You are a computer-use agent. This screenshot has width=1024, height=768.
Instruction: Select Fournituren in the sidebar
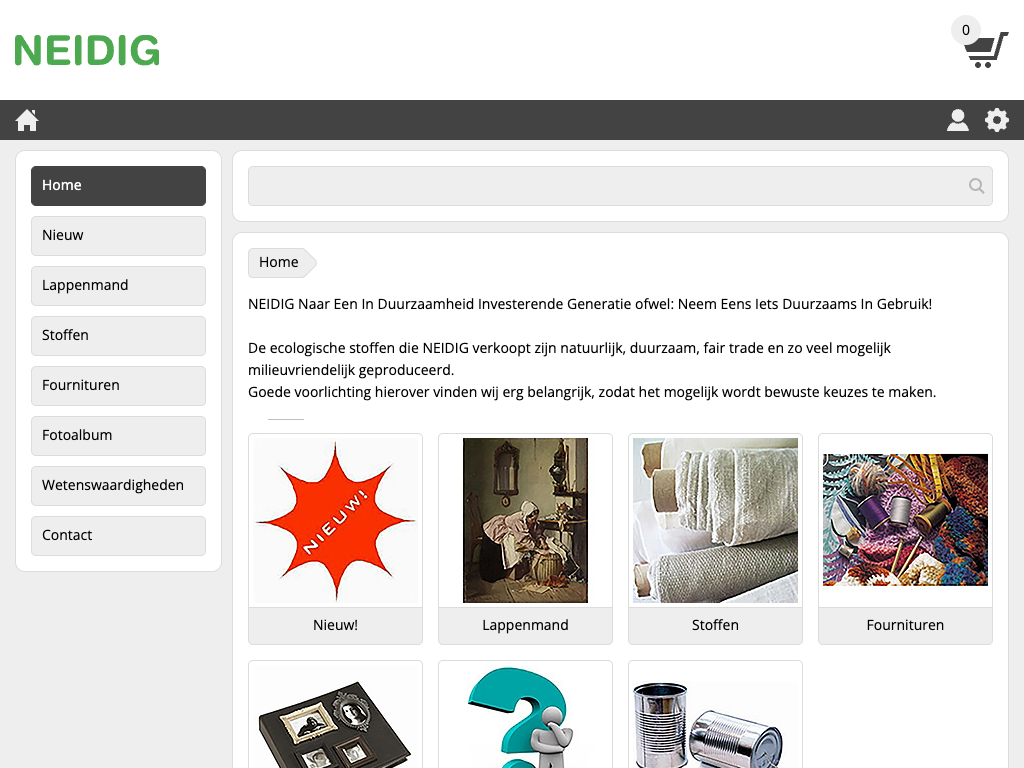click(118, 385)
